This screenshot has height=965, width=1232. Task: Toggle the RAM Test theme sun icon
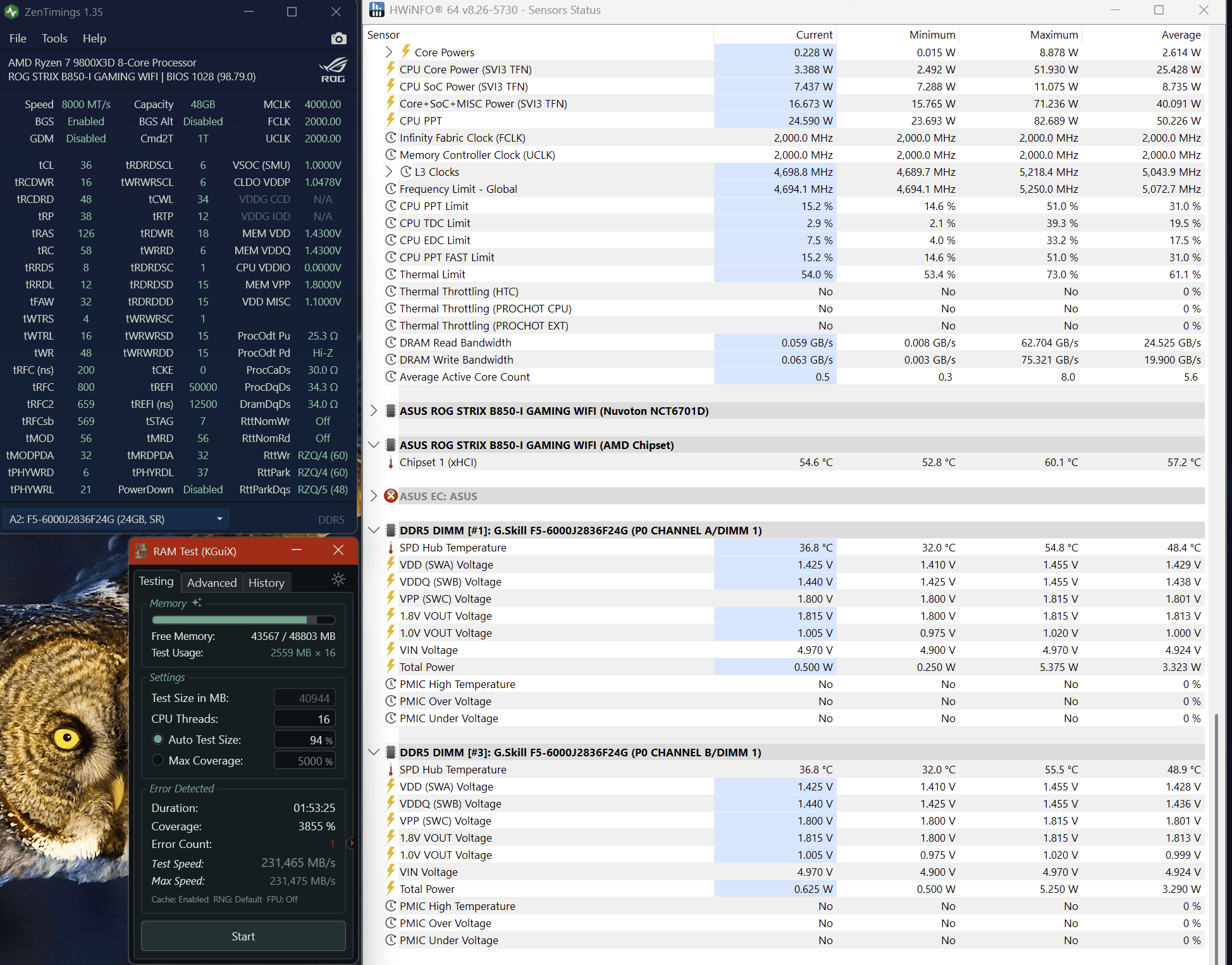338,579
